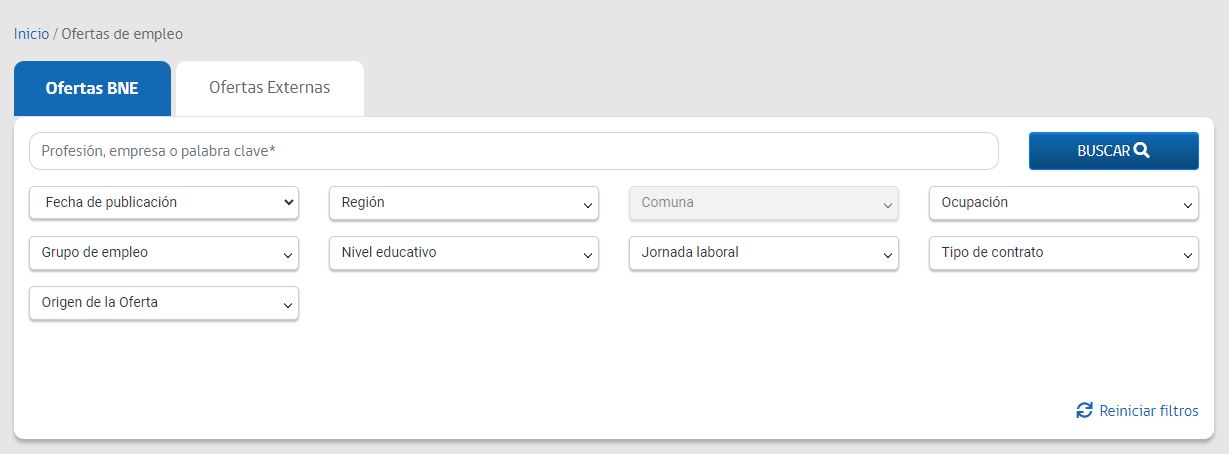Expand Tipo de contrato dropdown

[1063, 253]
